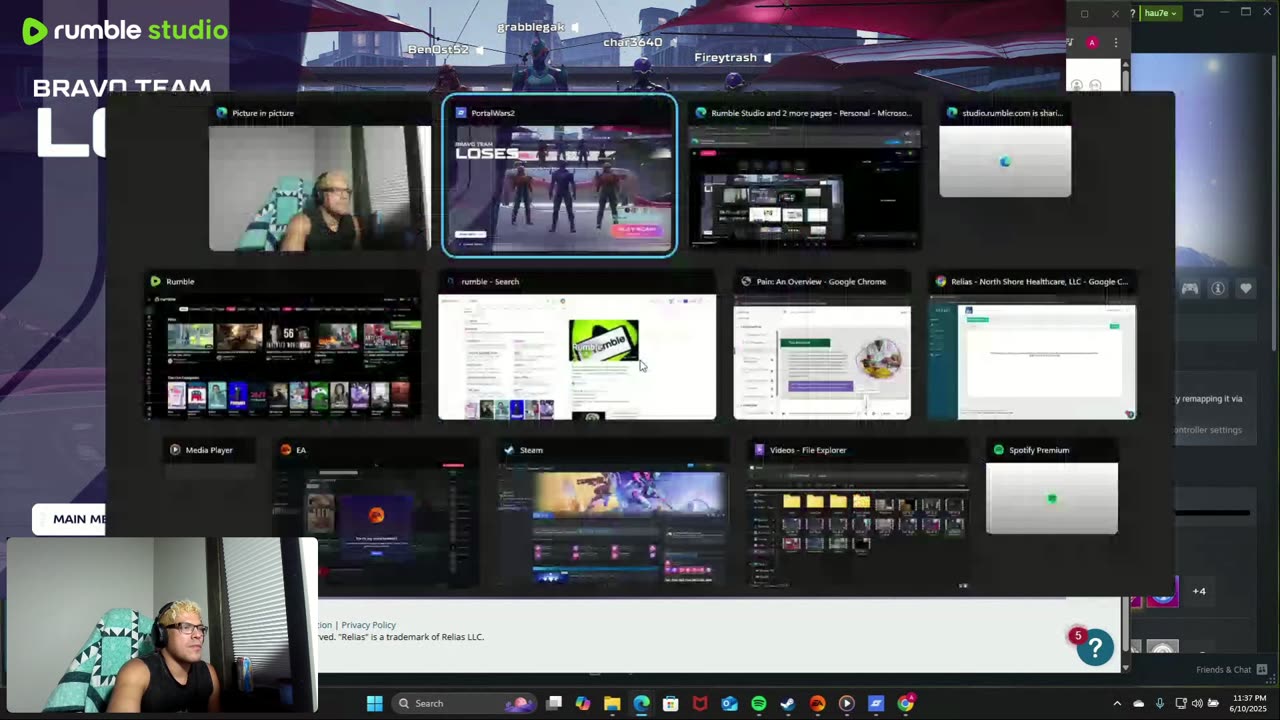Open the rumble - Search window
This screenshot has width=1280, height=720.
click(x=577, y=346)
